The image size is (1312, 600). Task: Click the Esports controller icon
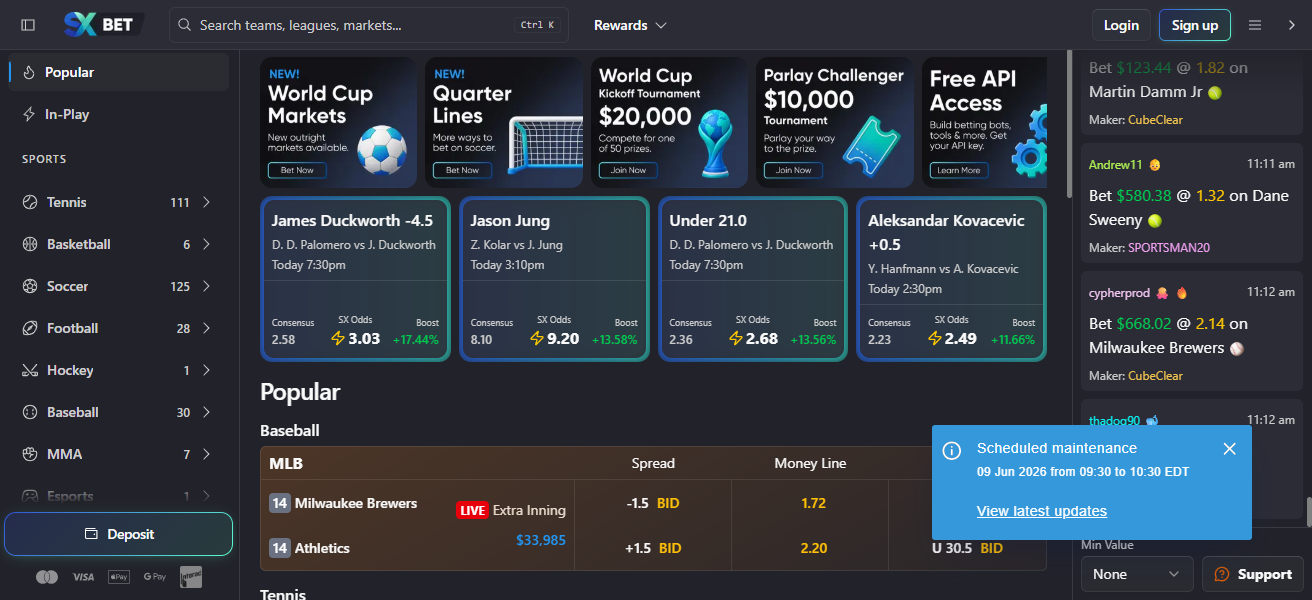pyautogui.click(x=29, y=496)
